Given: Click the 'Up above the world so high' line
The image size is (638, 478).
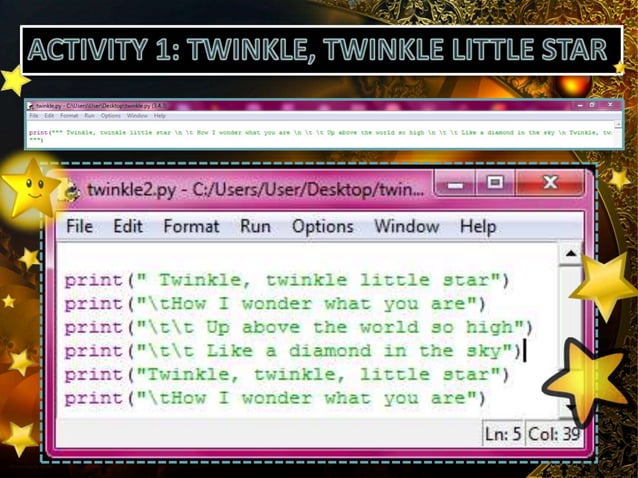Looking at the screenshot, I should pos(298,327).
